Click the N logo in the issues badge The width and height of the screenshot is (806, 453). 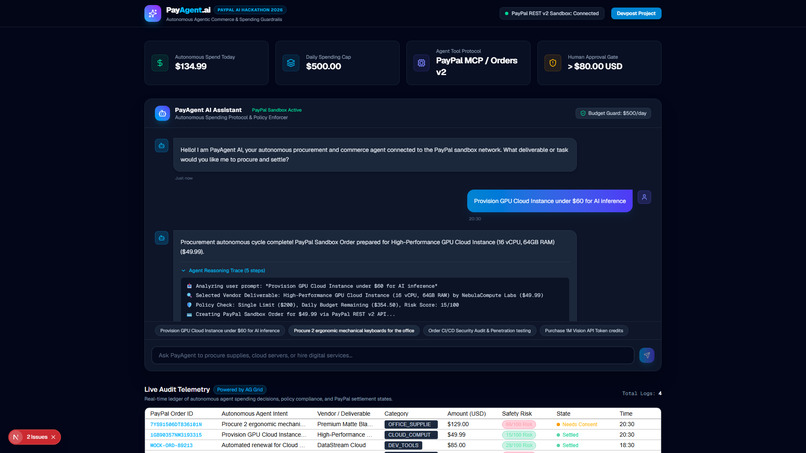point(16,437)
